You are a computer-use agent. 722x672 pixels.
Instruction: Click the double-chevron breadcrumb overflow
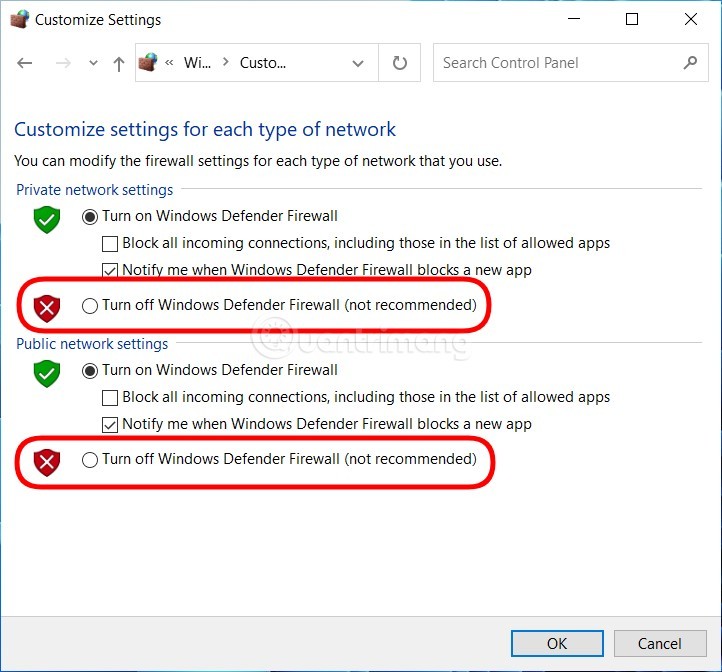tap(169, 62)
